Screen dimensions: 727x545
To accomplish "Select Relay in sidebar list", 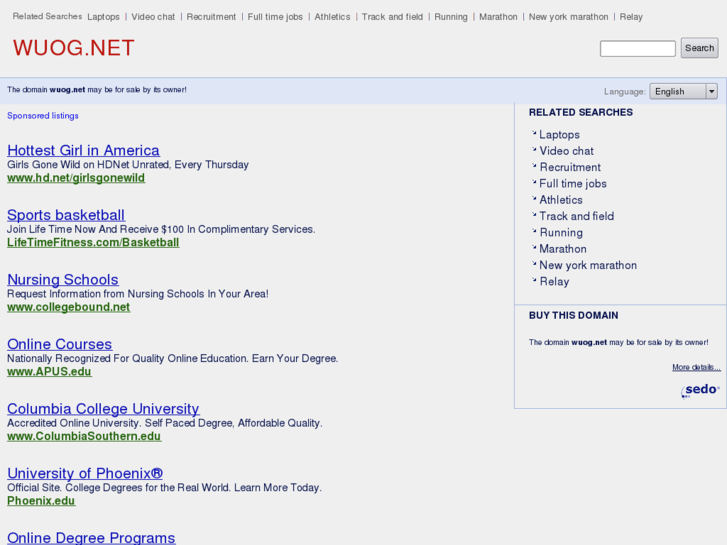I will point(554,282).
